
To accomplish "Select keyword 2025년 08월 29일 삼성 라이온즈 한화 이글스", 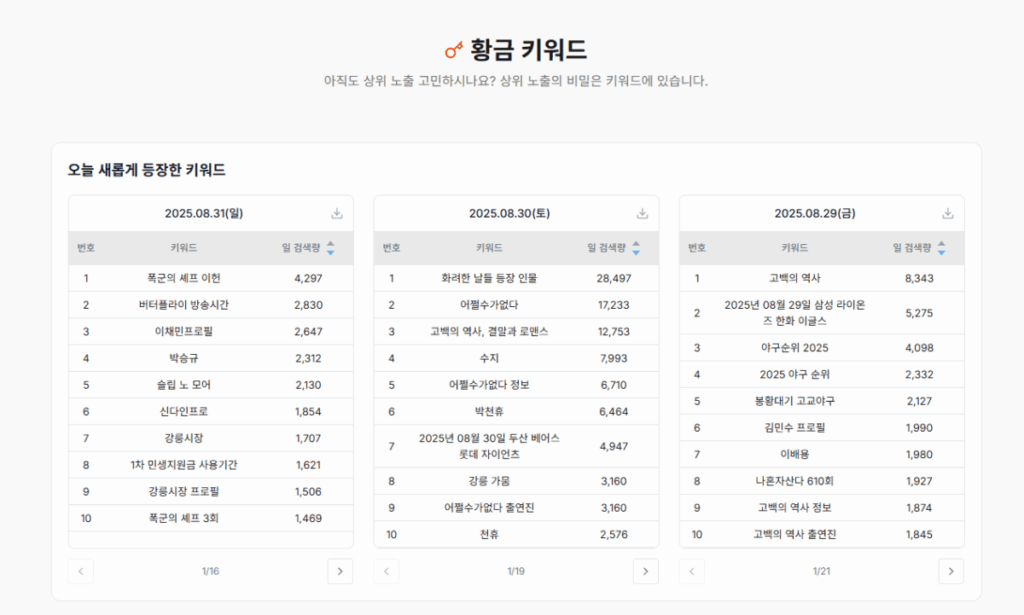I will click(x=795, y=313).
